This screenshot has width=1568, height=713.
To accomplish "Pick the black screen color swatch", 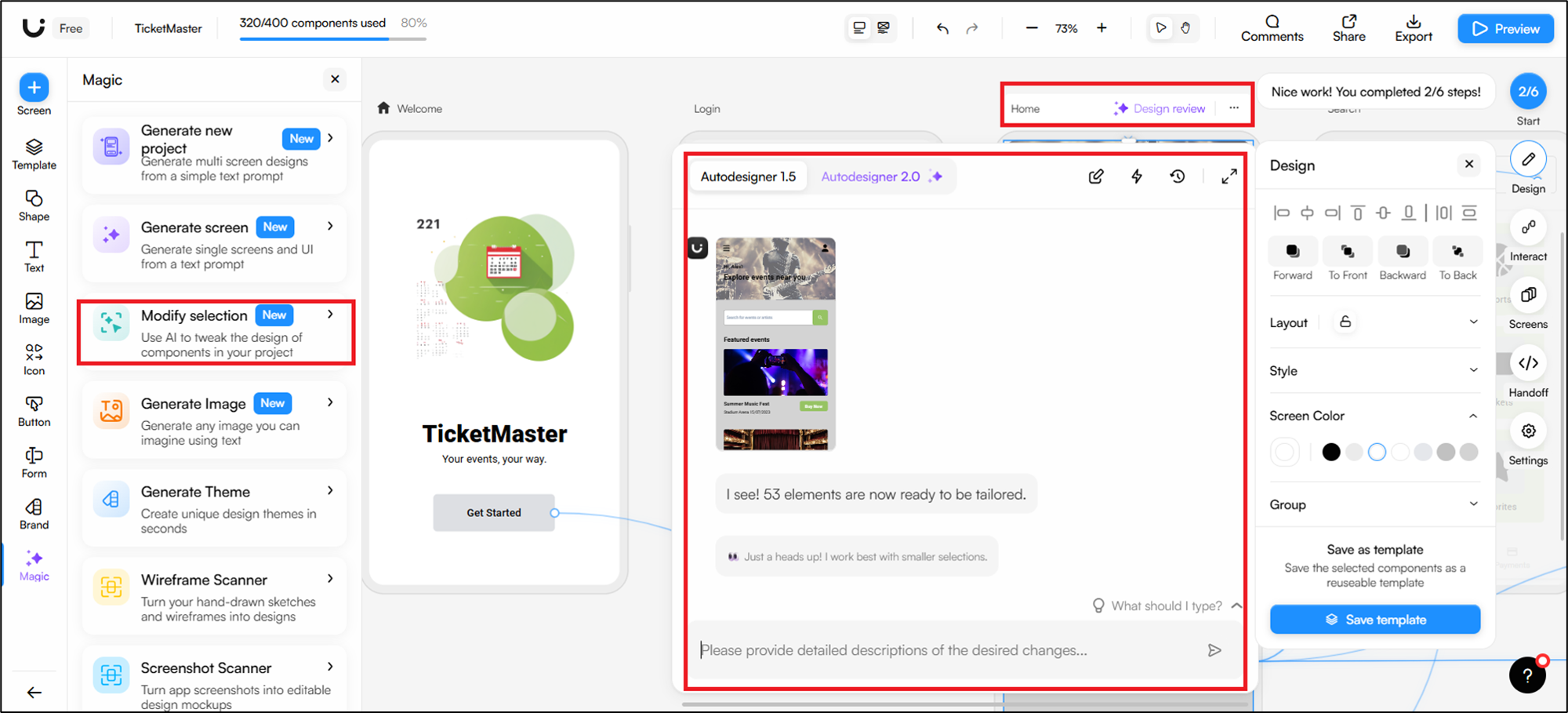I will coord(1330,452).
